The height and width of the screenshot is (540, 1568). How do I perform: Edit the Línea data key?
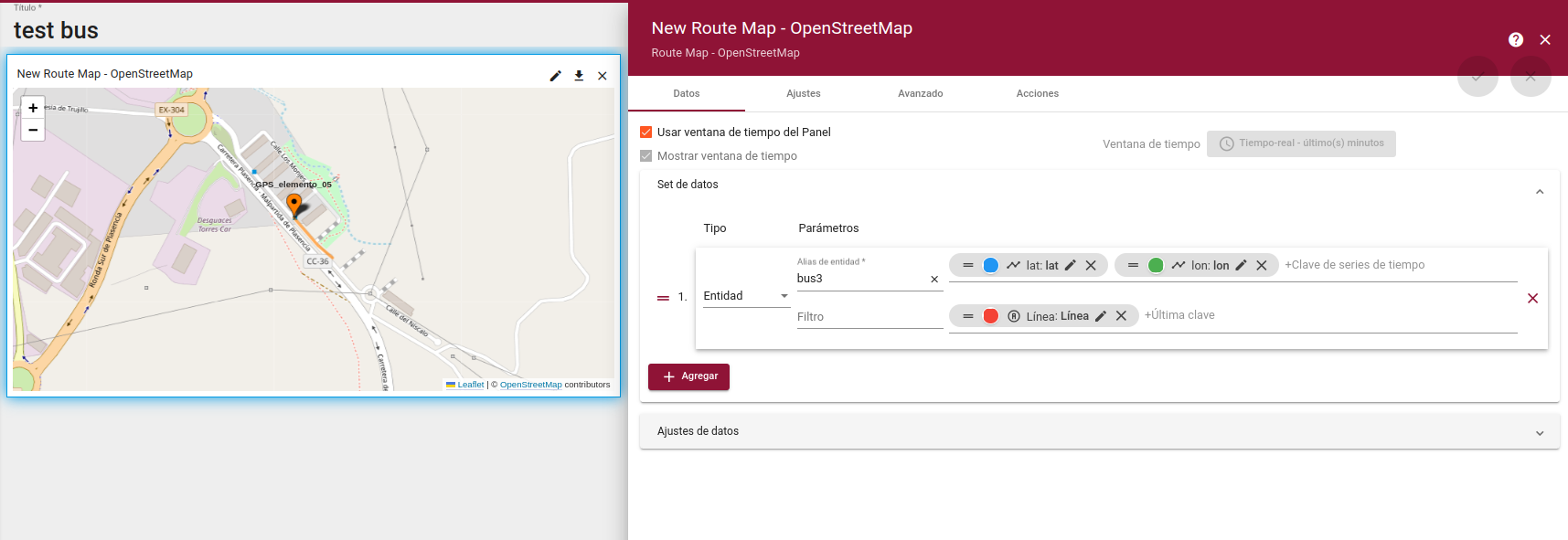click(1101, 316)
